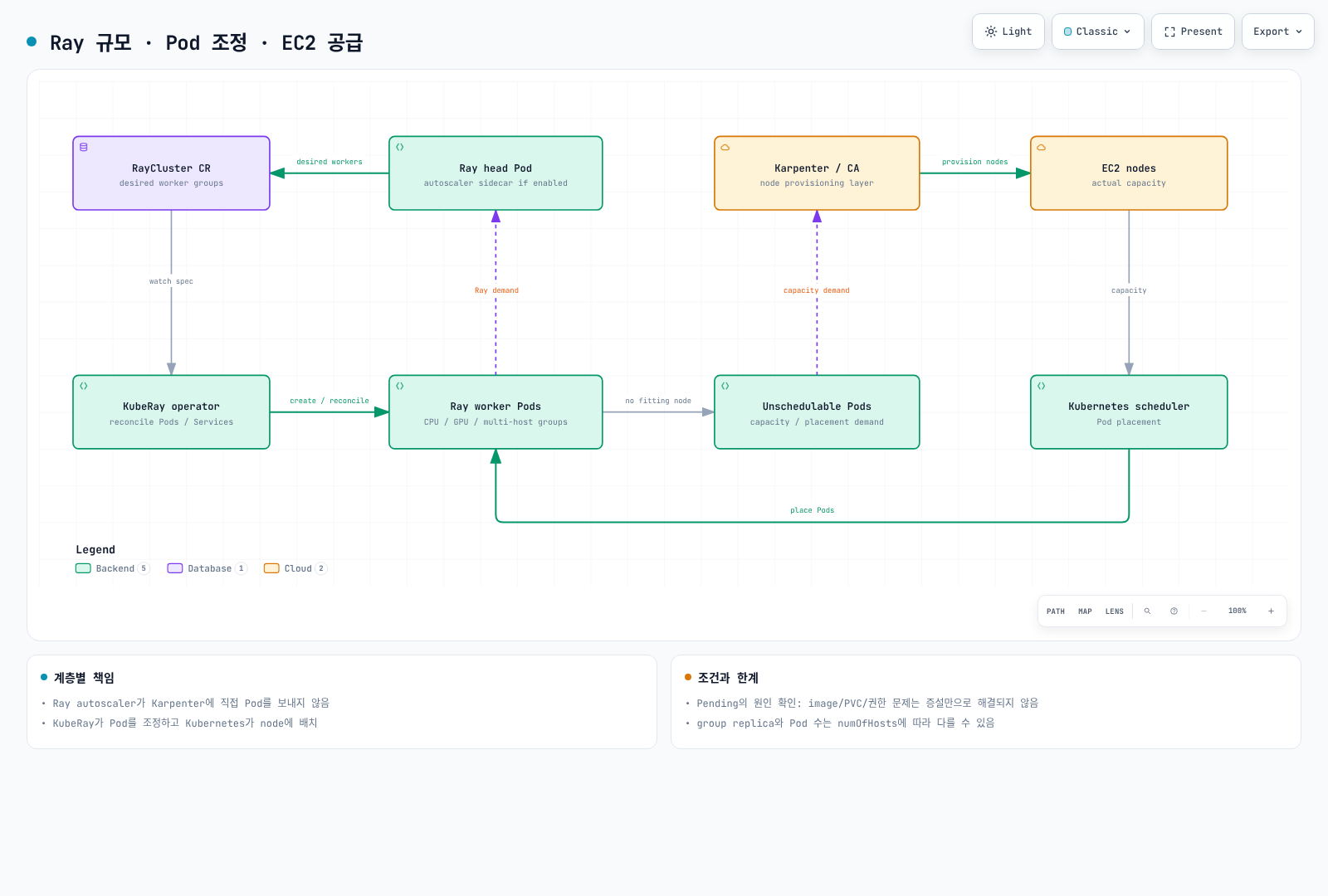Click the 'create / reconcile' edge label

pos(330,401)
